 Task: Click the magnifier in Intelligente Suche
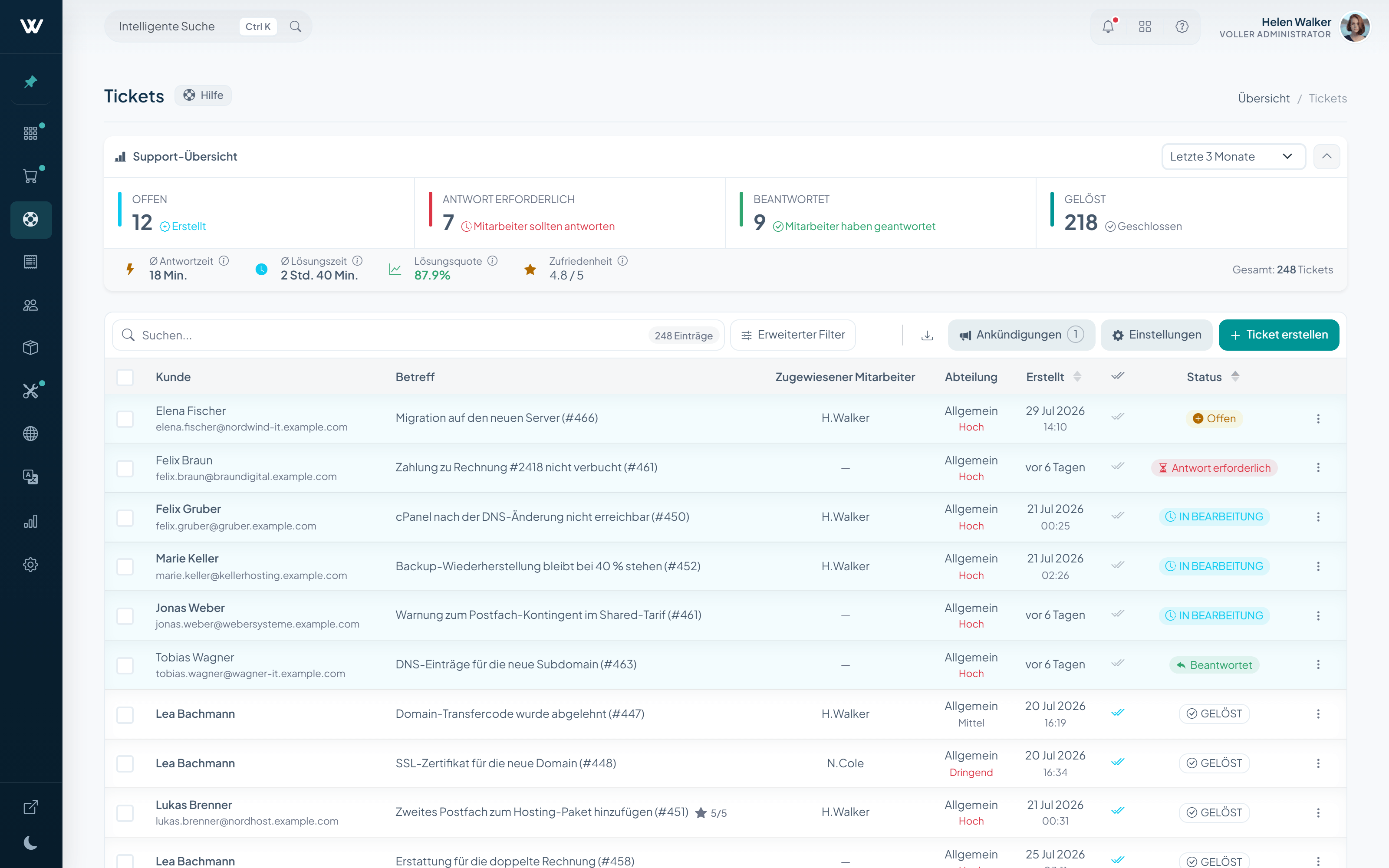[x=296, y=26]
